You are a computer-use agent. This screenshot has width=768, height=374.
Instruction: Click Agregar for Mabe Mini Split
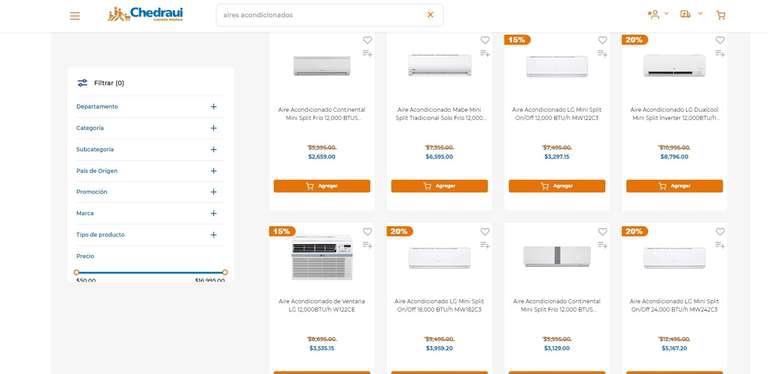pos(439,186)
